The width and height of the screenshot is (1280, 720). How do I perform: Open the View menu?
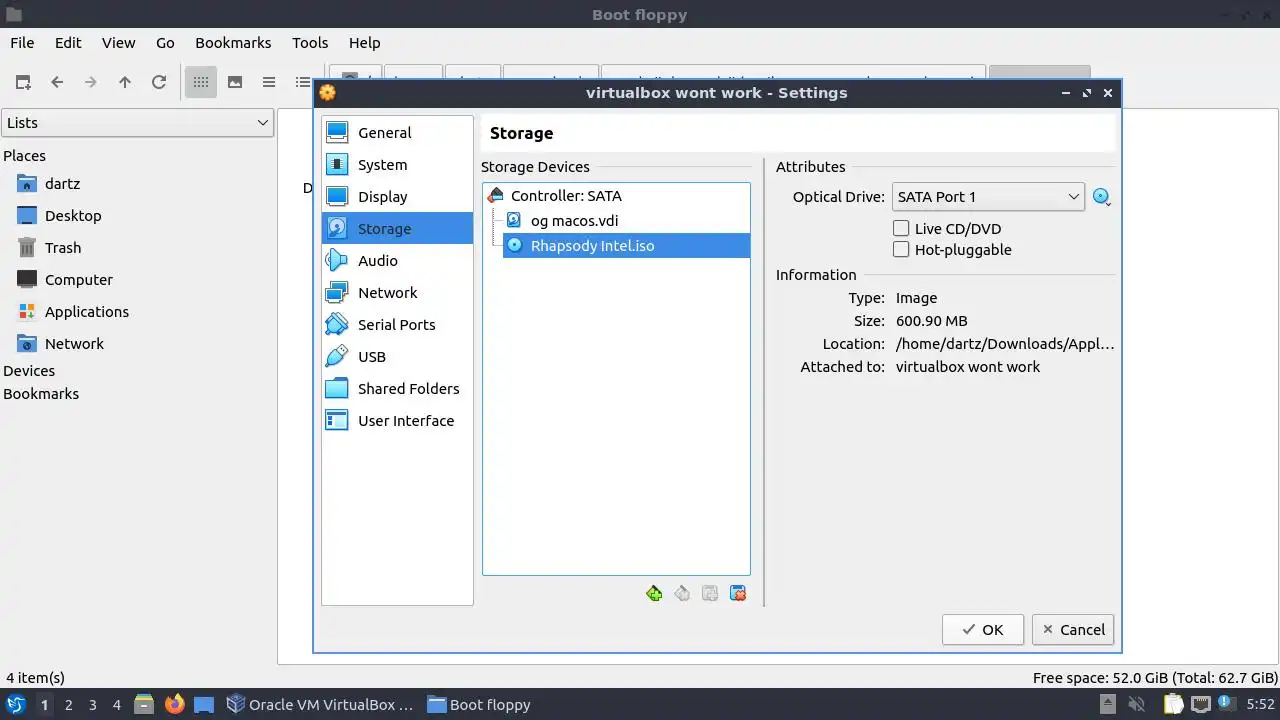click(x=118, y=43)
